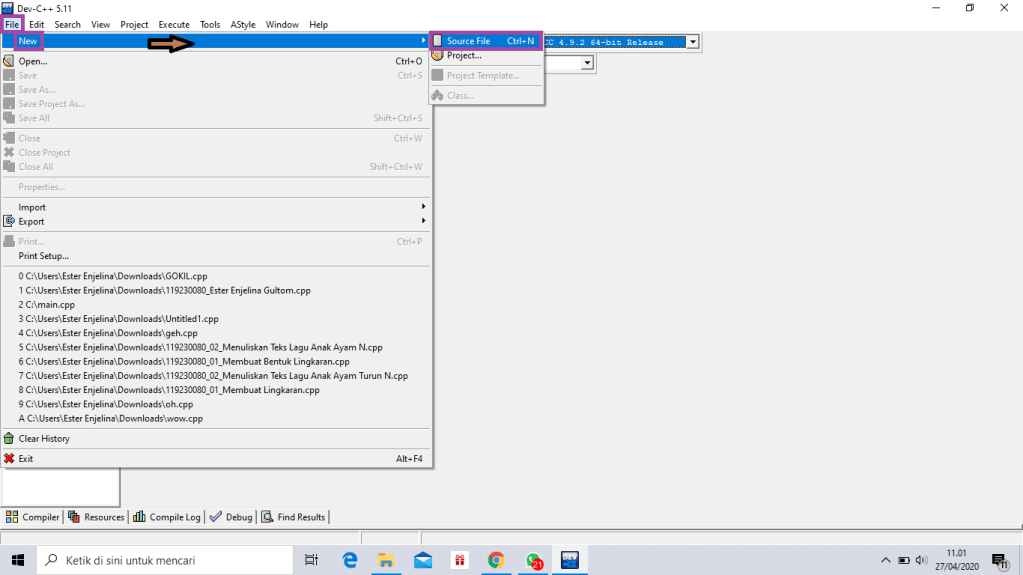Expand the compiler selection dropdown

[691, 42]
